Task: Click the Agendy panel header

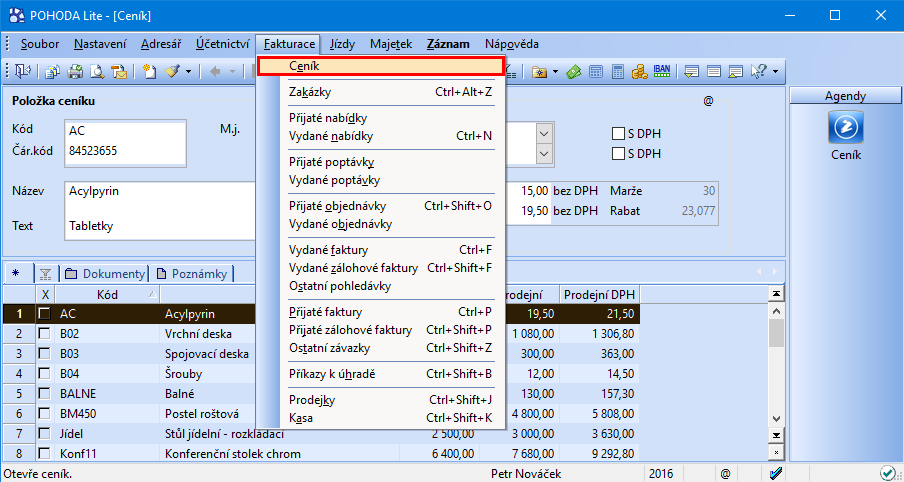Action: 845,96
